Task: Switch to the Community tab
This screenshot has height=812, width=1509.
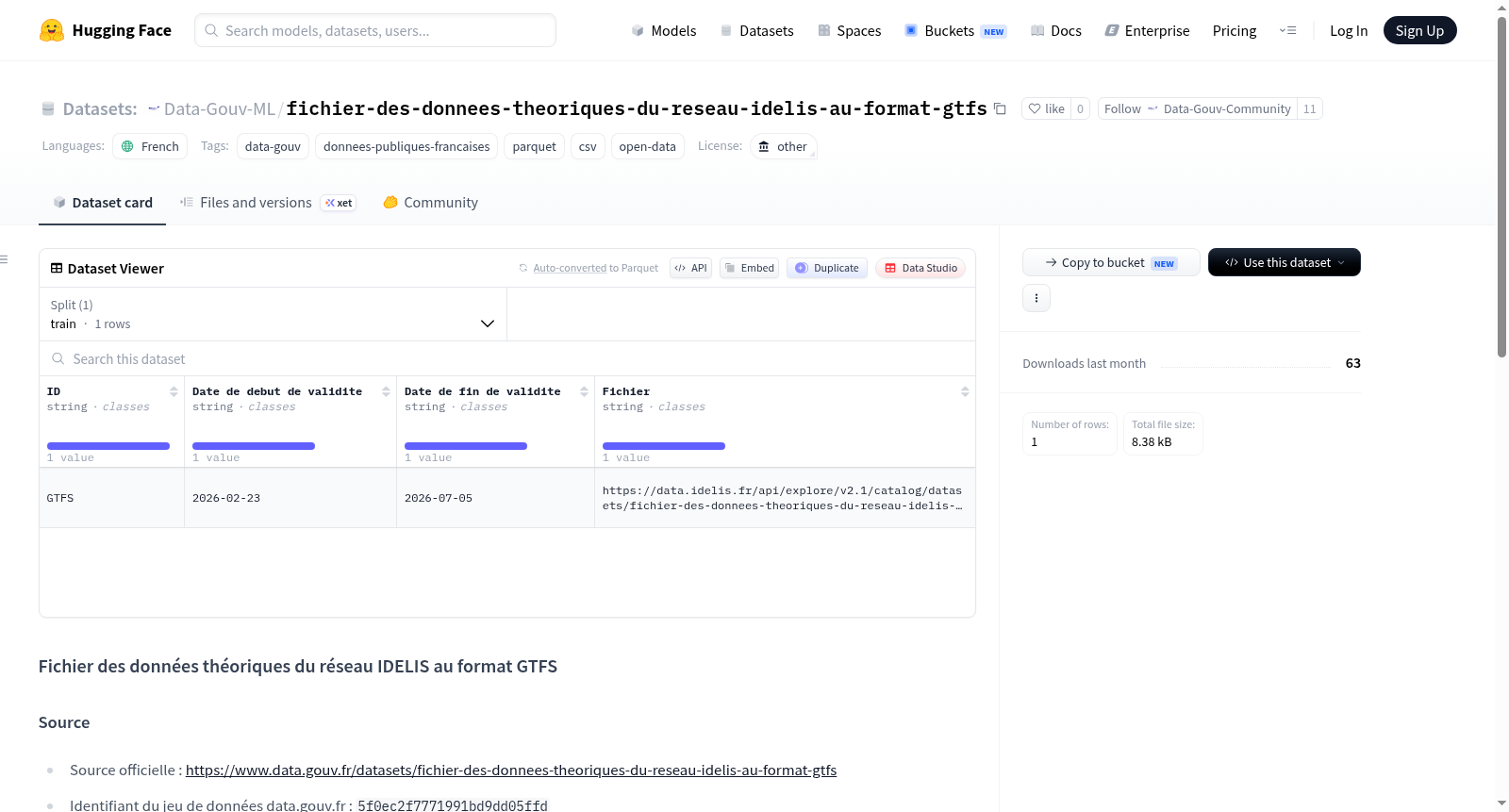Action: coord(430,203)
